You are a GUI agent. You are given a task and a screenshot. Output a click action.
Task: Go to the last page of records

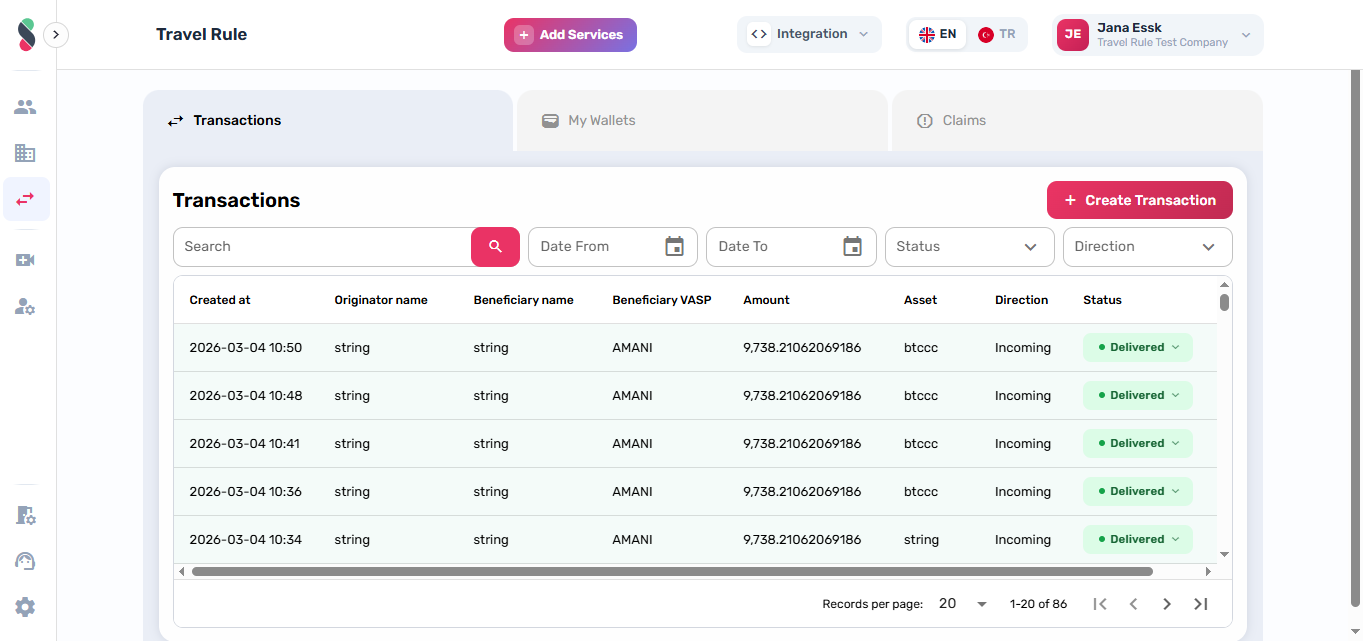pos(1201,604)
